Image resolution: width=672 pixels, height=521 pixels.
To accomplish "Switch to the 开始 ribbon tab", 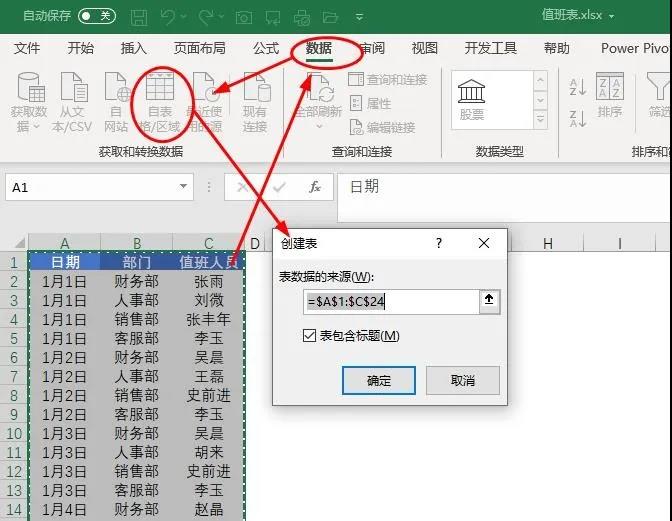I will coord(81,48).
